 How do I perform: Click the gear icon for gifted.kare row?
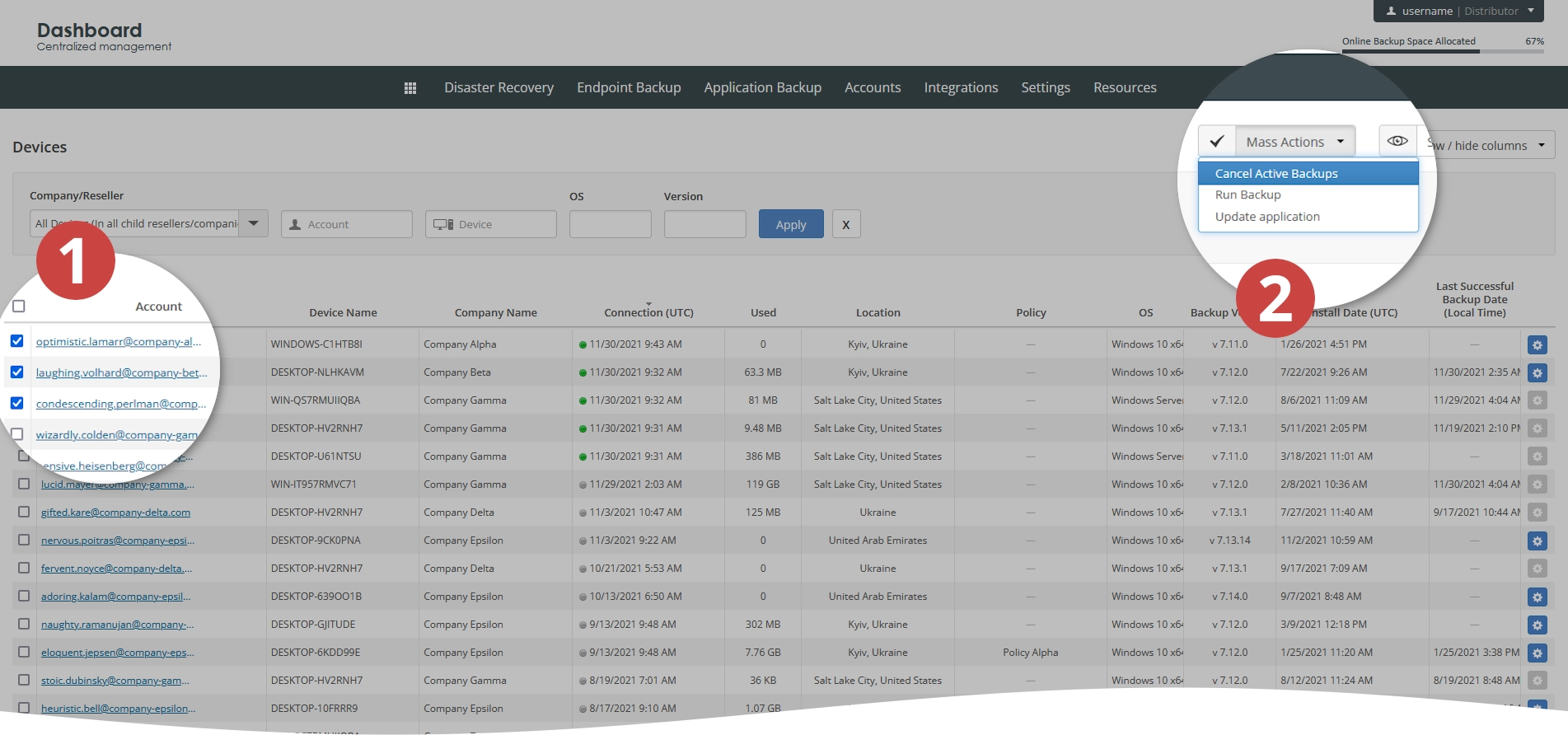tap(1537, 513)
